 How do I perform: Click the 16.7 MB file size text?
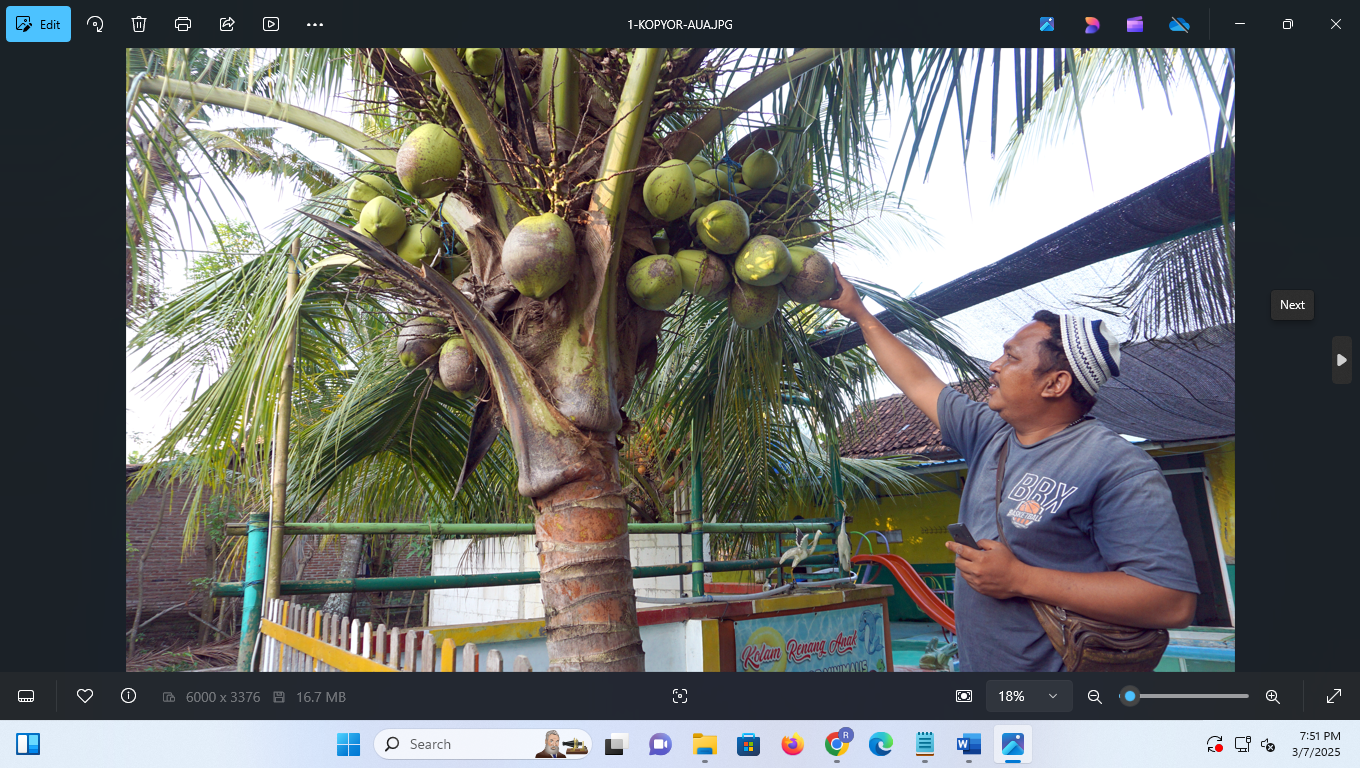click(321, 697)
